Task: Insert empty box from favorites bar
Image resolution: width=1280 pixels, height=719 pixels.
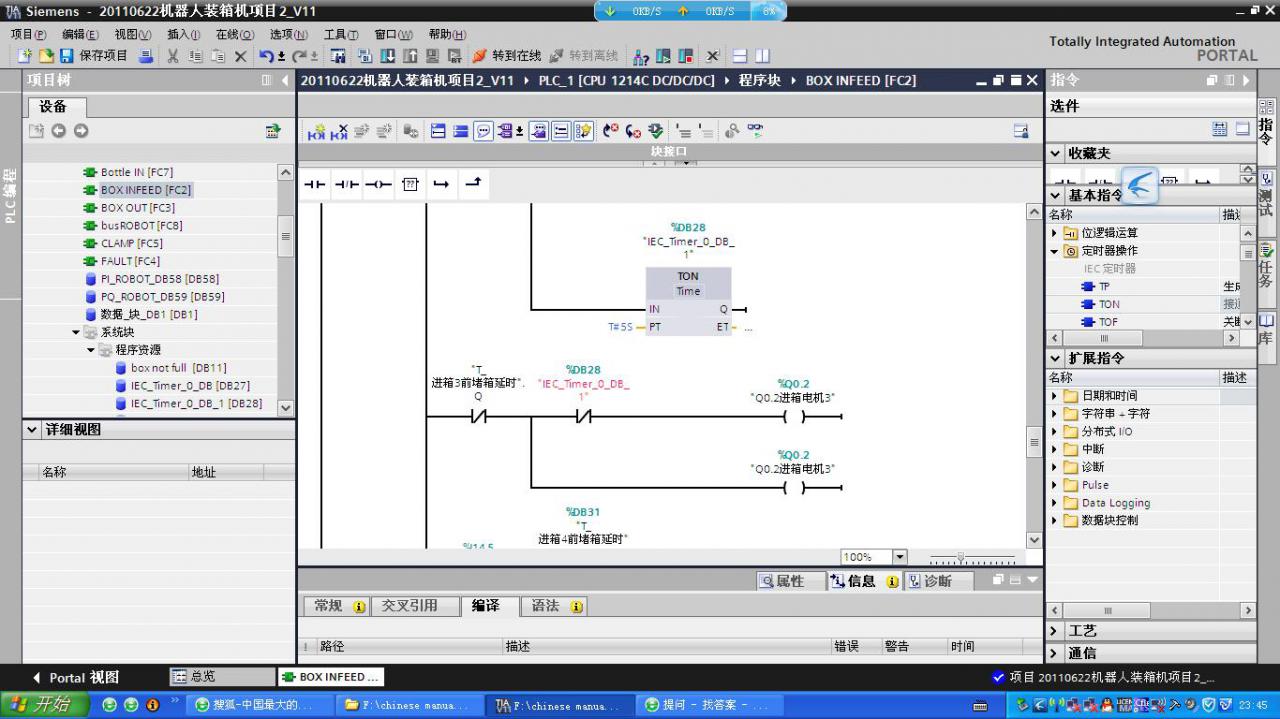Action: [x=410, y=185]
